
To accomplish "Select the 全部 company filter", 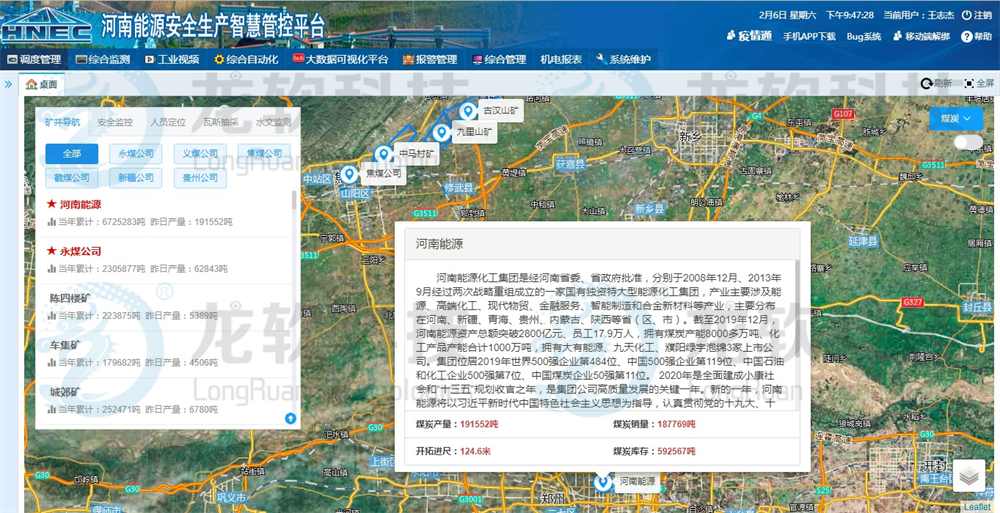I will (71, 153).
